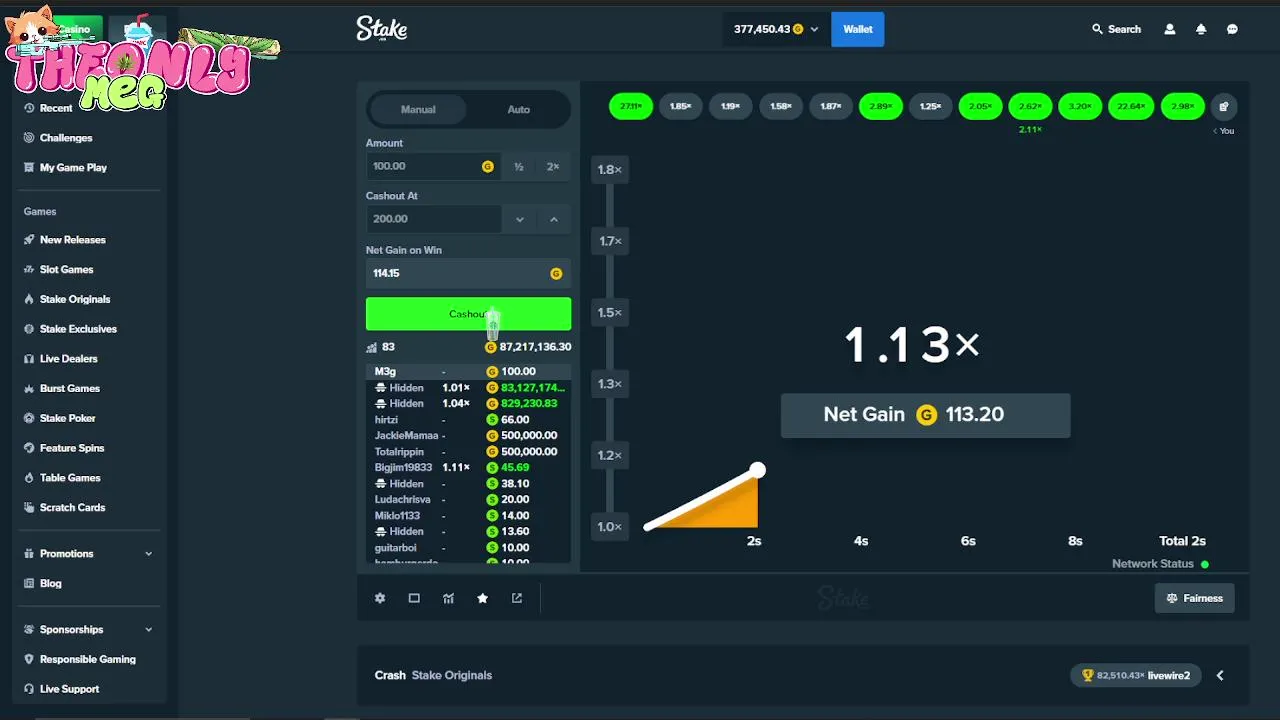Open Responsible Gaming page

79,660
